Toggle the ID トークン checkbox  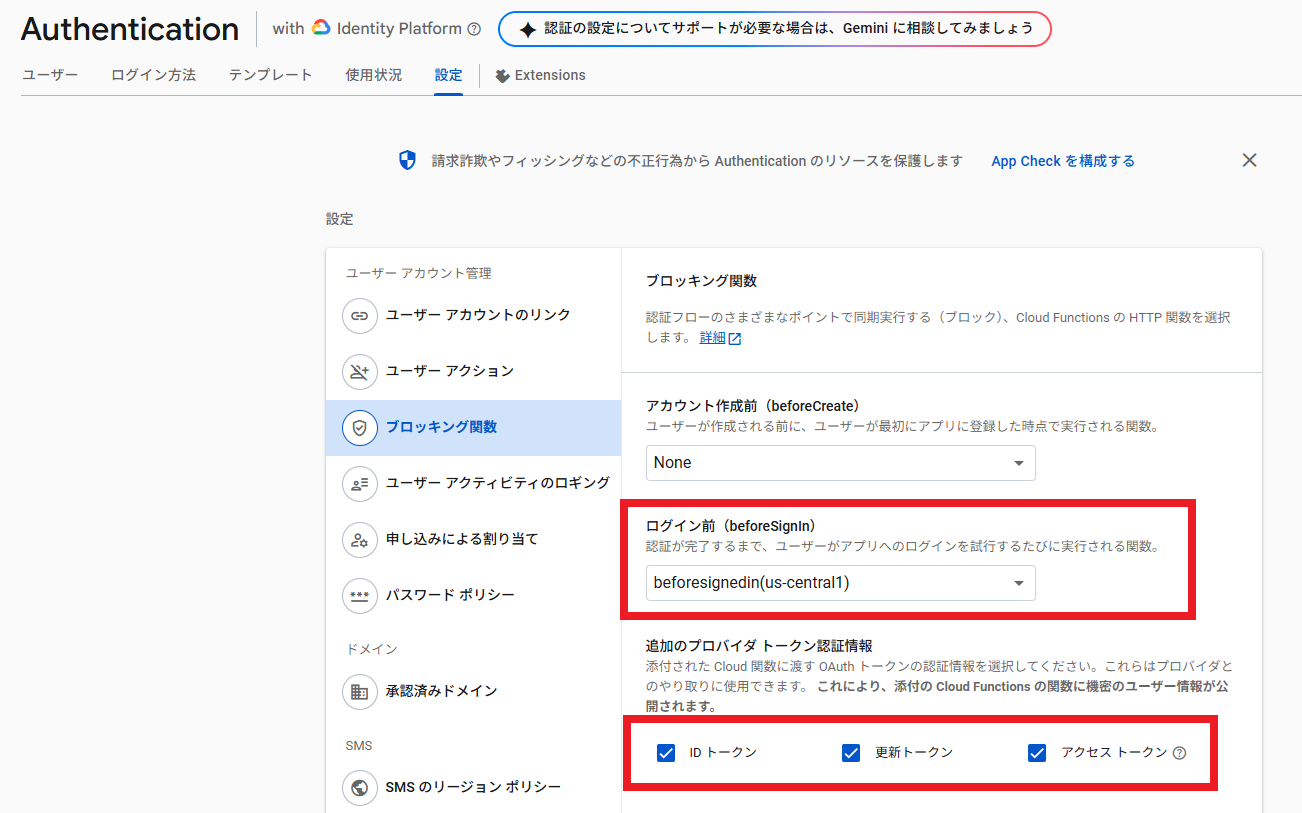click(666, 753)
